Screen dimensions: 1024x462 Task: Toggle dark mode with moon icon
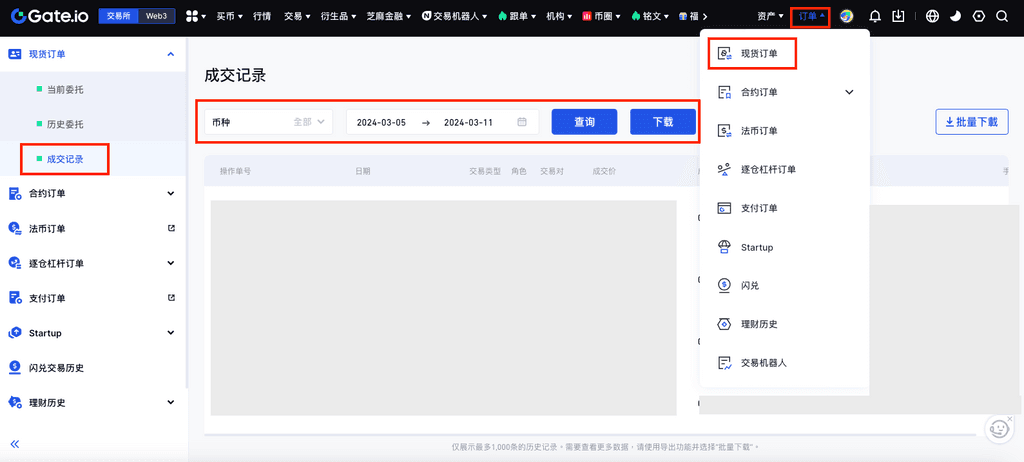955,16
